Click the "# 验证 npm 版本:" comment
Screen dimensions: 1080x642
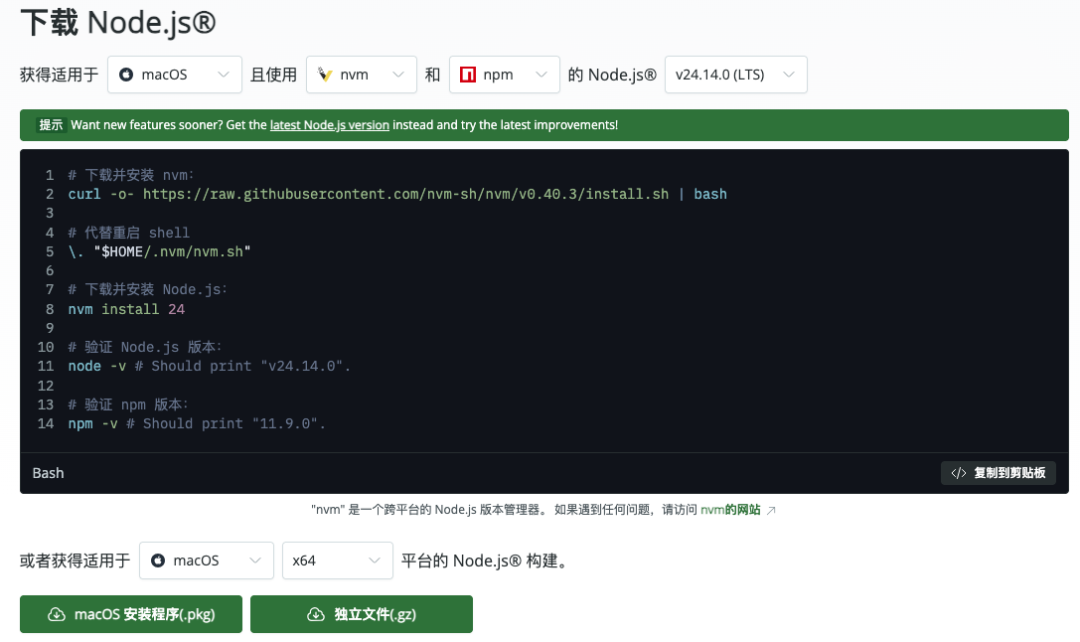pyautogui.click(x=128, y=404)
